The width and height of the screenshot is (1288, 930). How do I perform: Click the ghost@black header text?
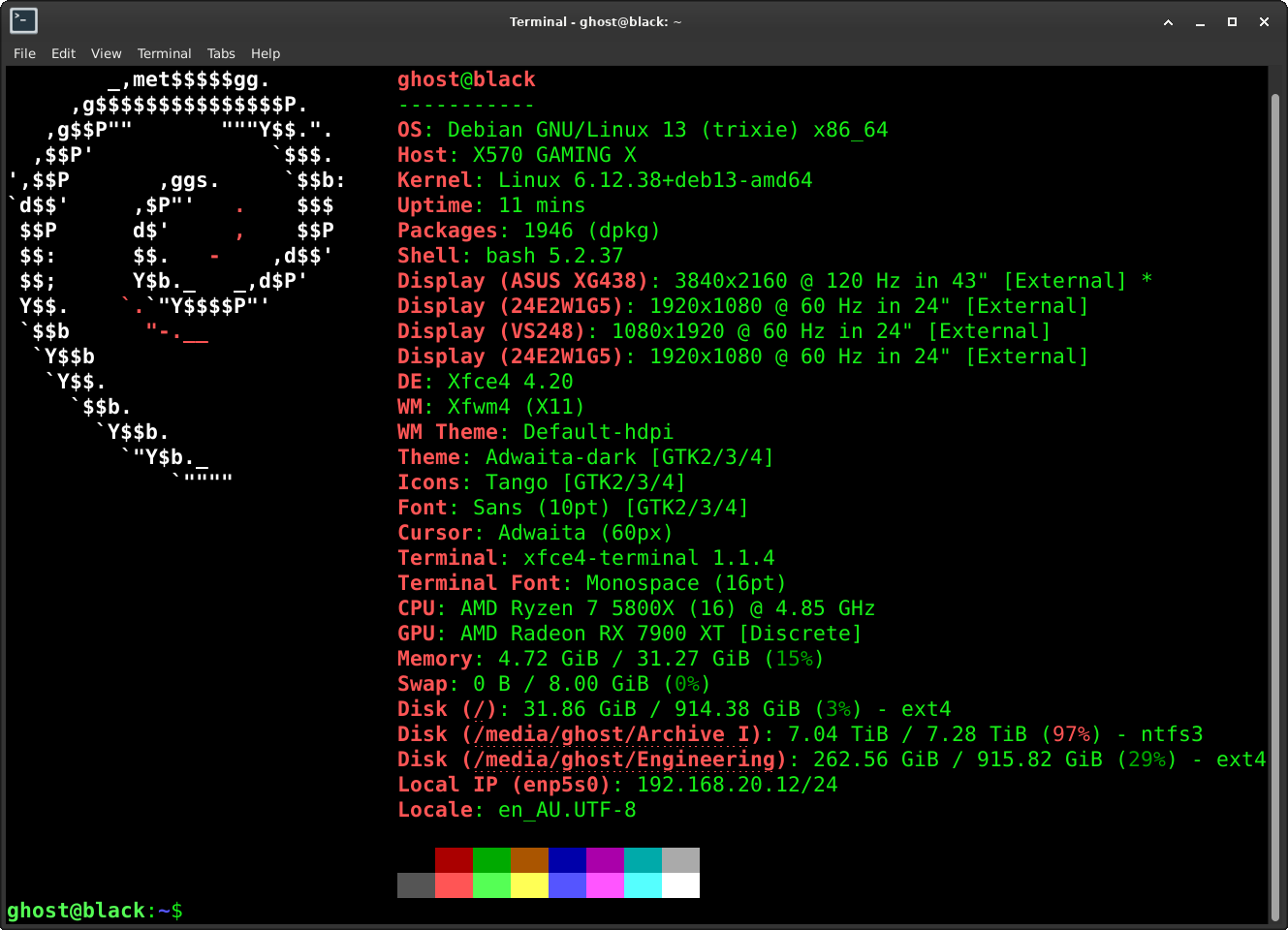click(466, 79)
